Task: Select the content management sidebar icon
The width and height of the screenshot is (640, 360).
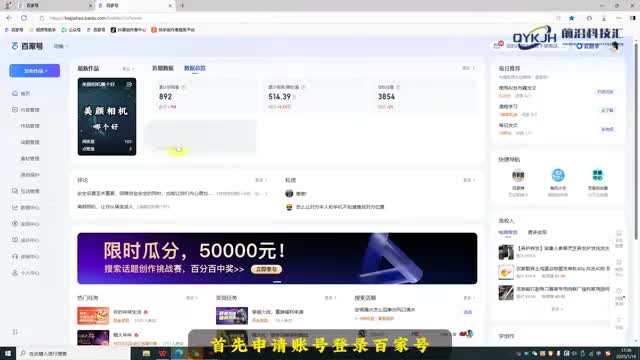Action: (15, 110)
